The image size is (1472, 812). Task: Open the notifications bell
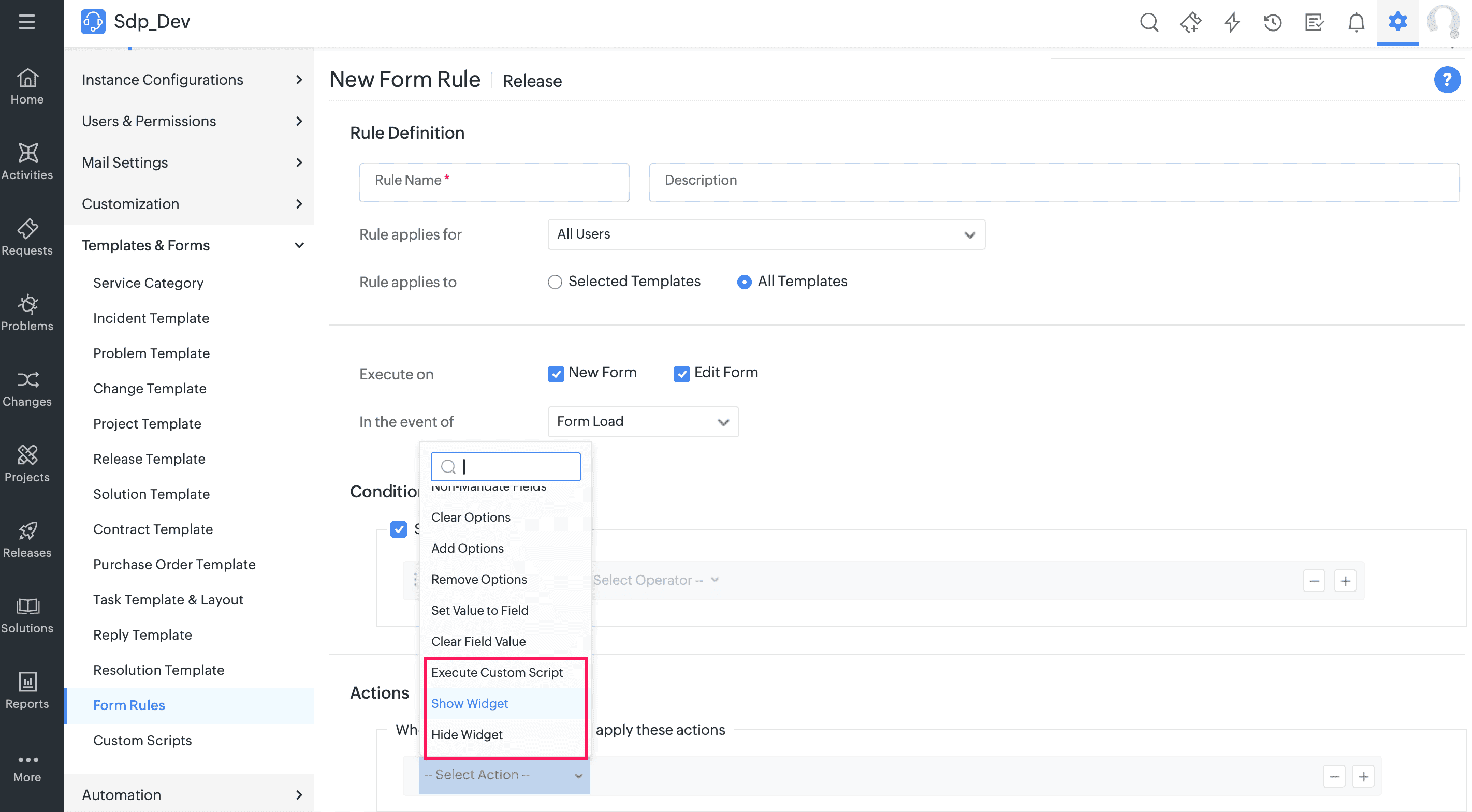(1356, 23)
